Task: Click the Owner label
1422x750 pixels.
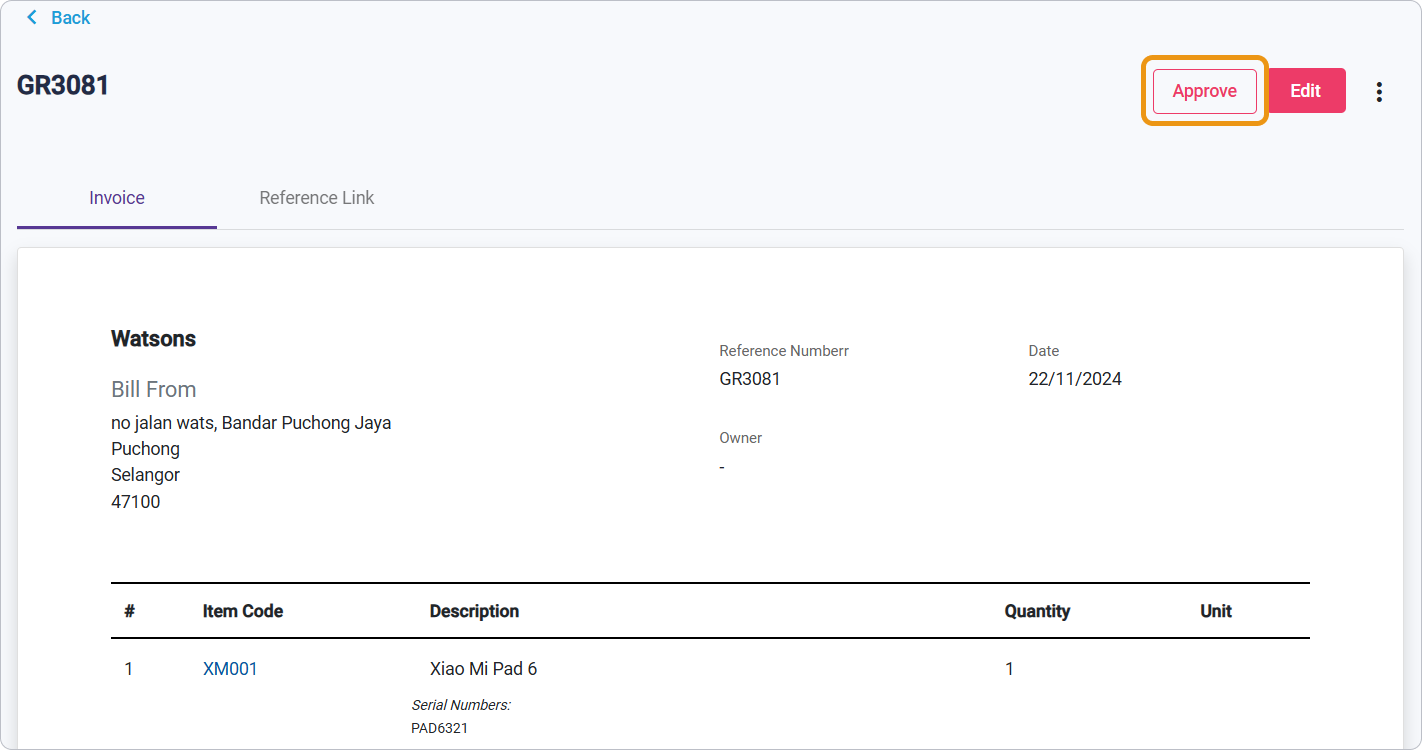Action: point(741,438)
